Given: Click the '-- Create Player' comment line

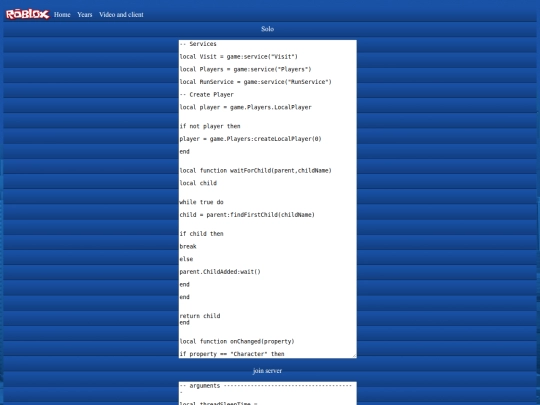Looking at the screenshot, I should (x=206, y=94).
